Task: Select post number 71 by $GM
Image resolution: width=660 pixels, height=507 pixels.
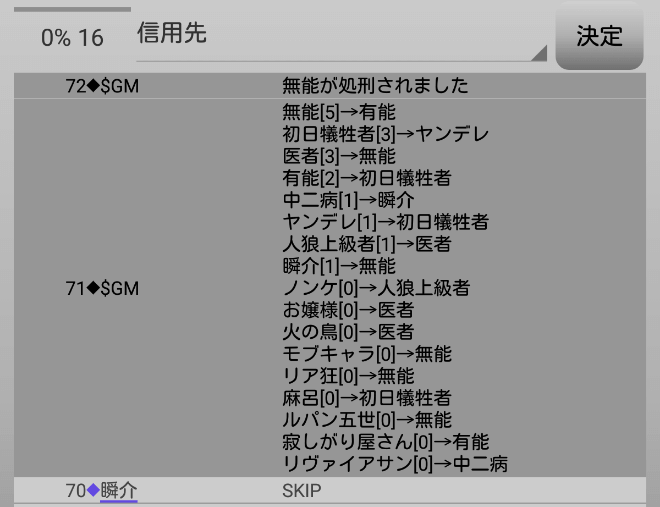Action: 102,288
